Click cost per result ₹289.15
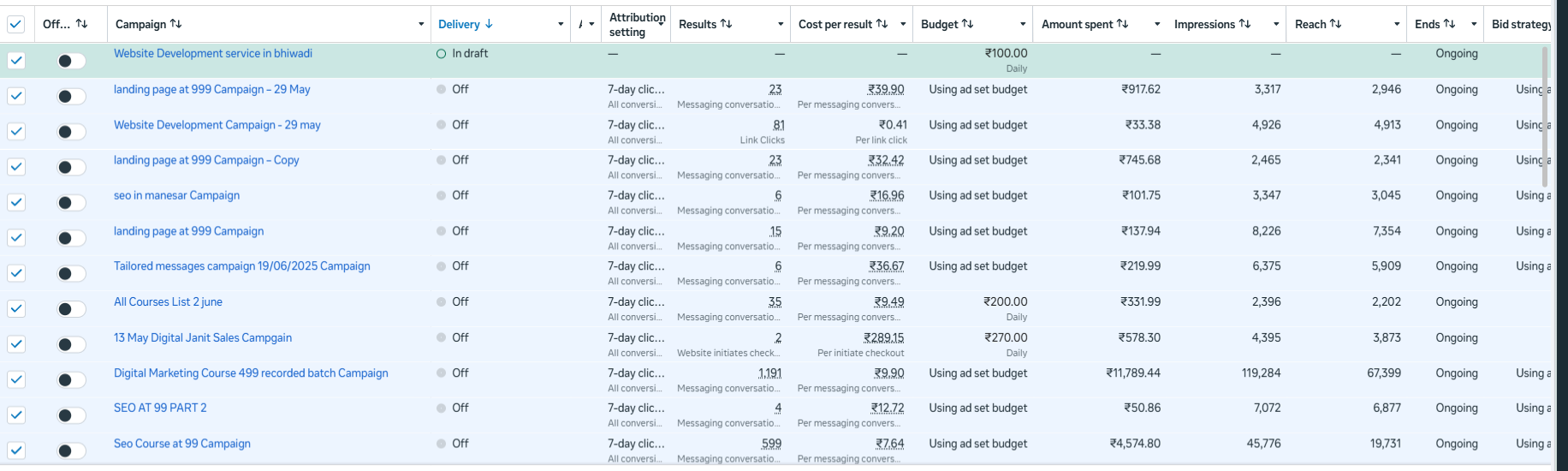The width and height of the screenshot is (1568, 471). [x=884, y=338]
